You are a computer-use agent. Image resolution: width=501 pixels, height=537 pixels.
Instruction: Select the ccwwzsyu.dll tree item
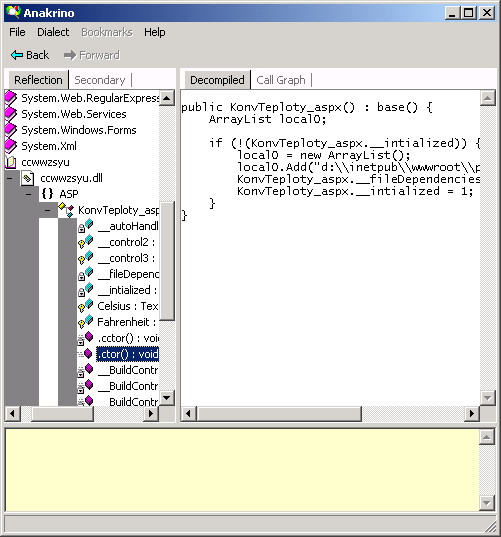tap(71, 178)
